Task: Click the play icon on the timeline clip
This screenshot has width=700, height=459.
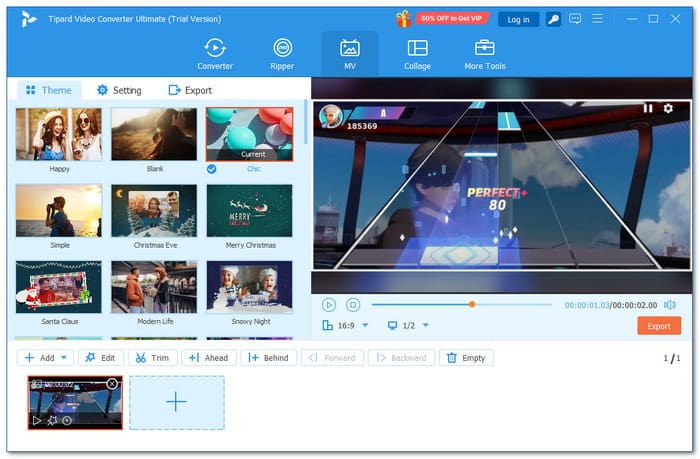Action: pyautogui.click(x=37, y=421)
